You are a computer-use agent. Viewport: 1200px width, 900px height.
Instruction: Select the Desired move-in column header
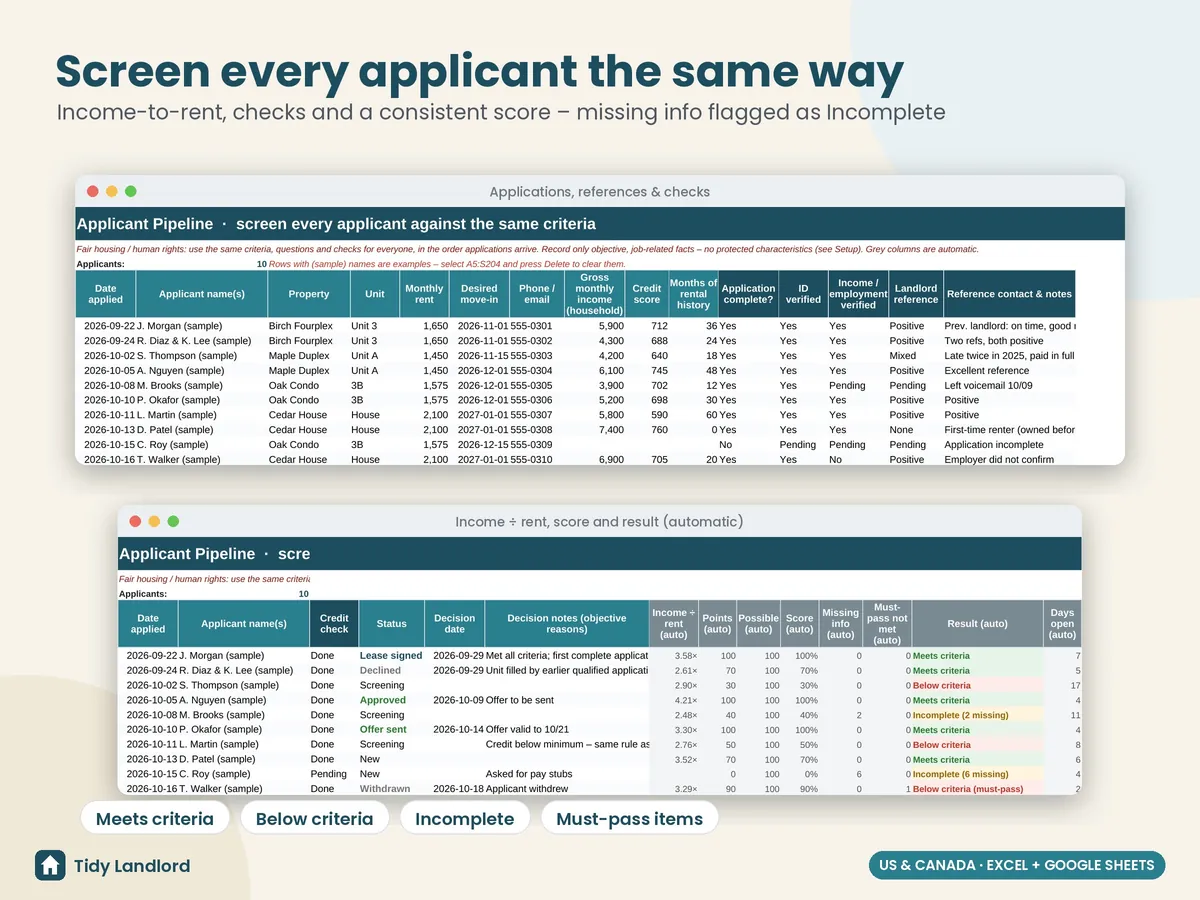479,294
